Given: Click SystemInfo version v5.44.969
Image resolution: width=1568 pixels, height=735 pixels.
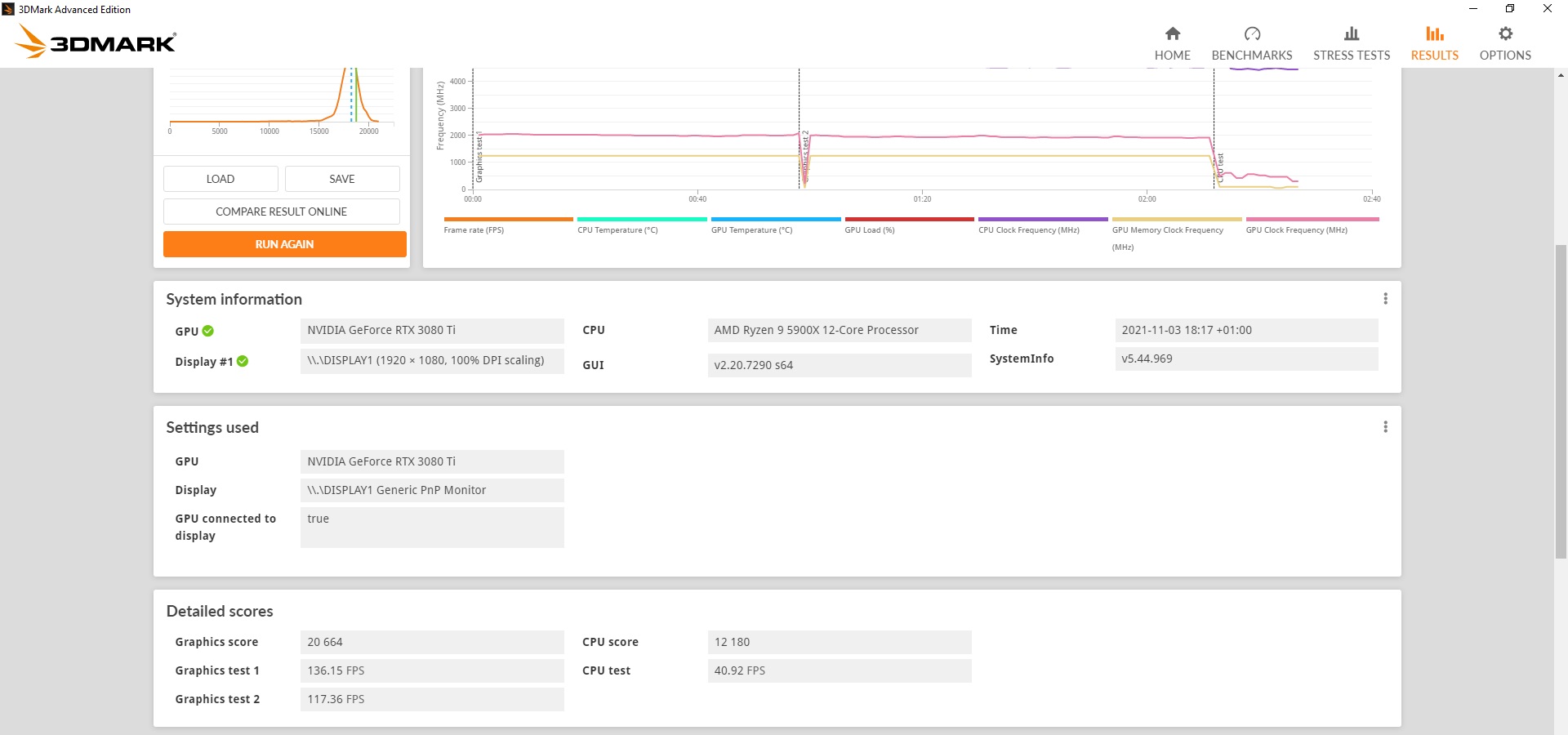Looking at the screenshot, I should pos(1246,359).
